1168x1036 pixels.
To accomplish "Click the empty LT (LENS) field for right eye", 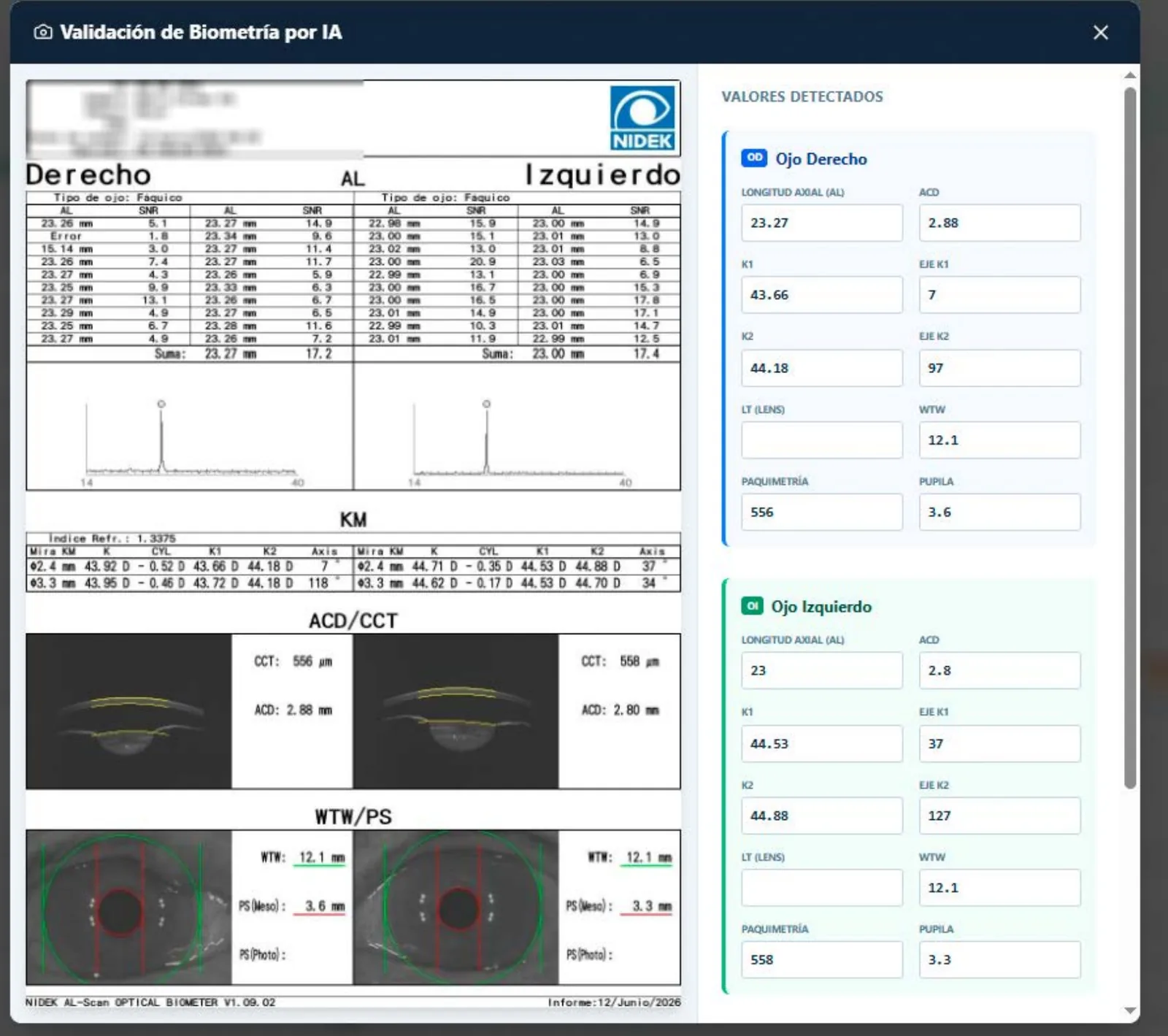I will tap(822, 440).
